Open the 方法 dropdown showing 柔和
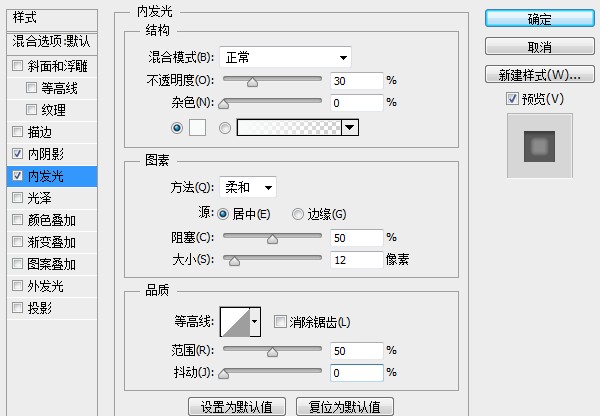The image size is (600, 416). [248, 187]
